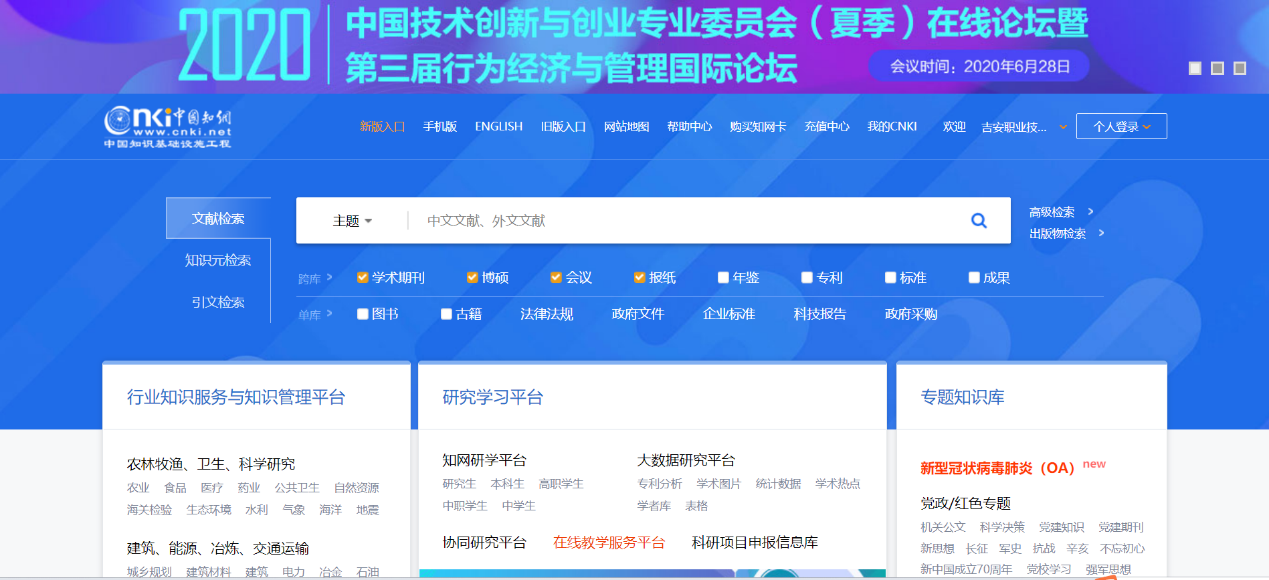
Task: Show the first banner slide indicator
Action: click(1195, 68)
